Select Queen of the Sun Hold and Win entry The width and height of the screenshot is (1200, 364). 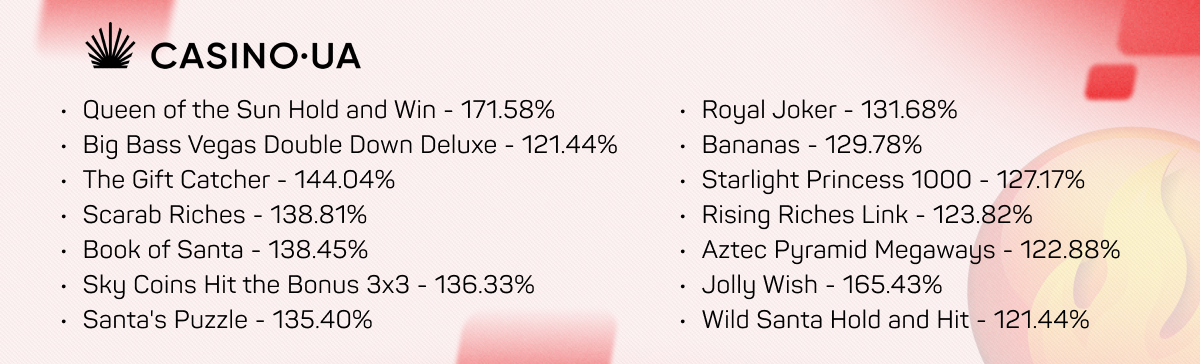pos(319,110)
